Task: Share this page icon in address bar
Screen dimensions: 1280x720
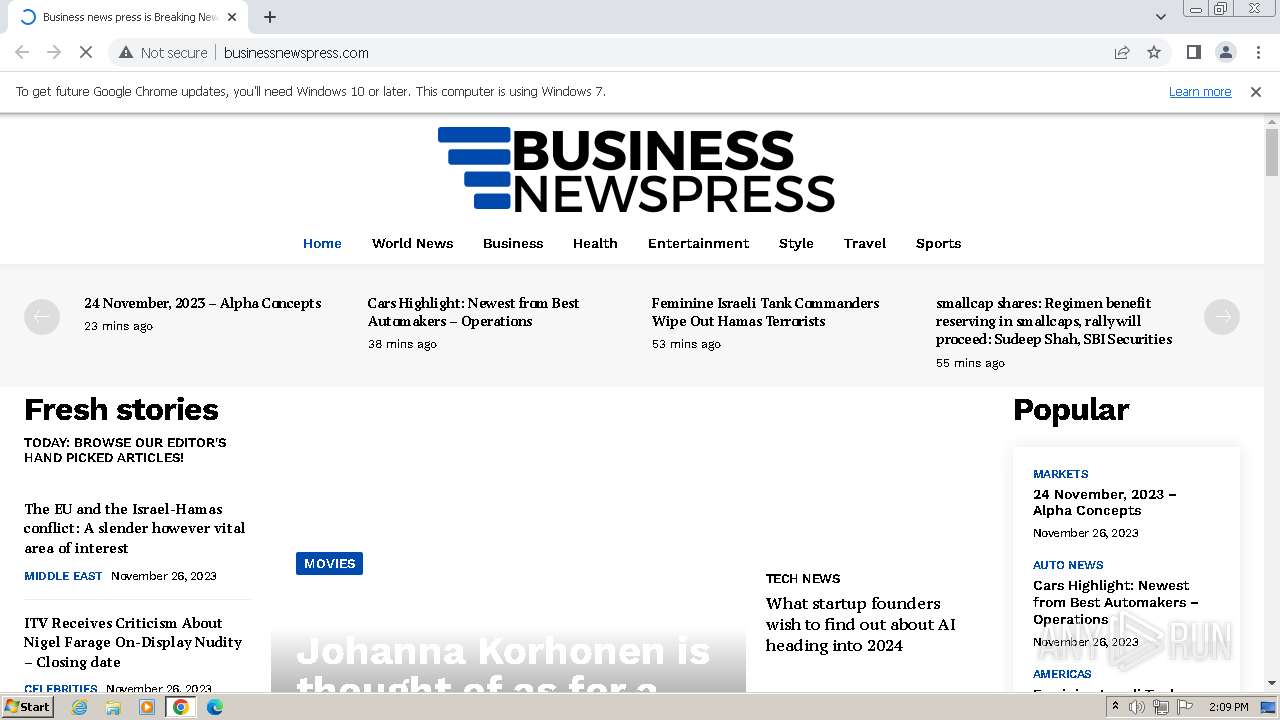Action: (1122, 52)
